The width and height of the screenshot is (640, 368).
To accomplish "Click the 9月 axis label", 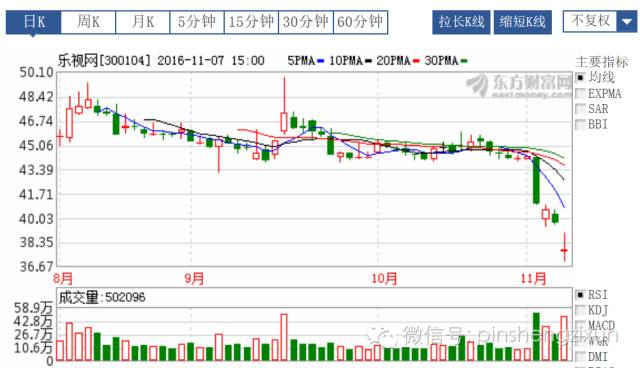I will coord(194,279).
